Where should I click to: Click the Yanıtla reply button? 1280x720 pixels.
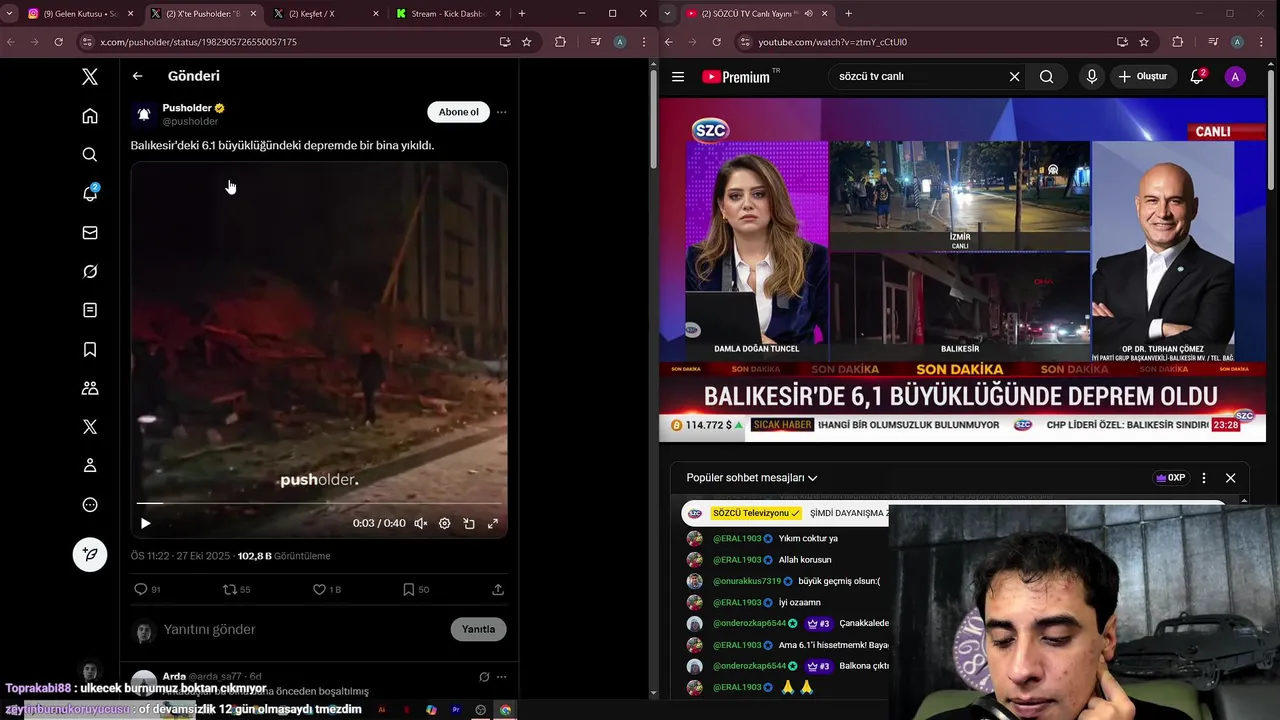478,629
